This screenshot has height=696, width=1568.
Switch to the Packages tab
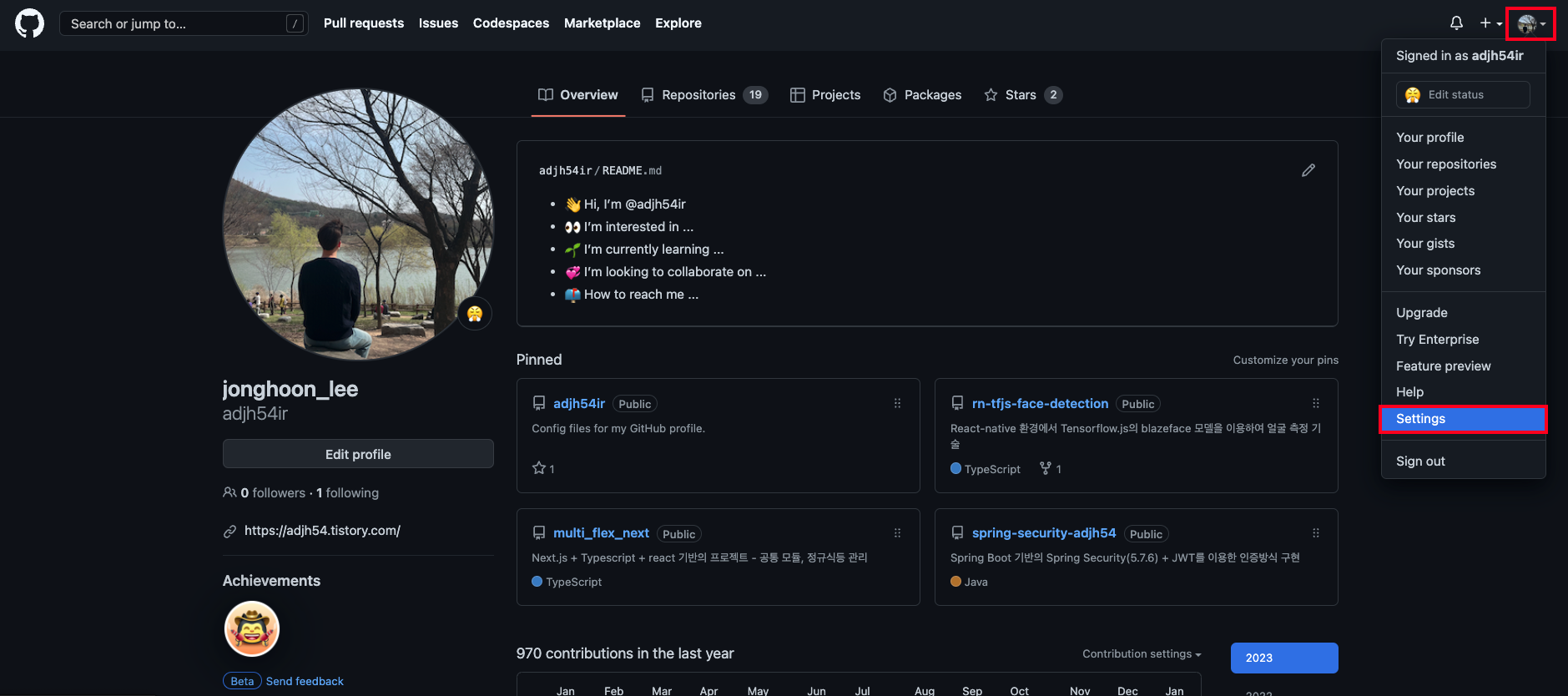tap(922, 95)
